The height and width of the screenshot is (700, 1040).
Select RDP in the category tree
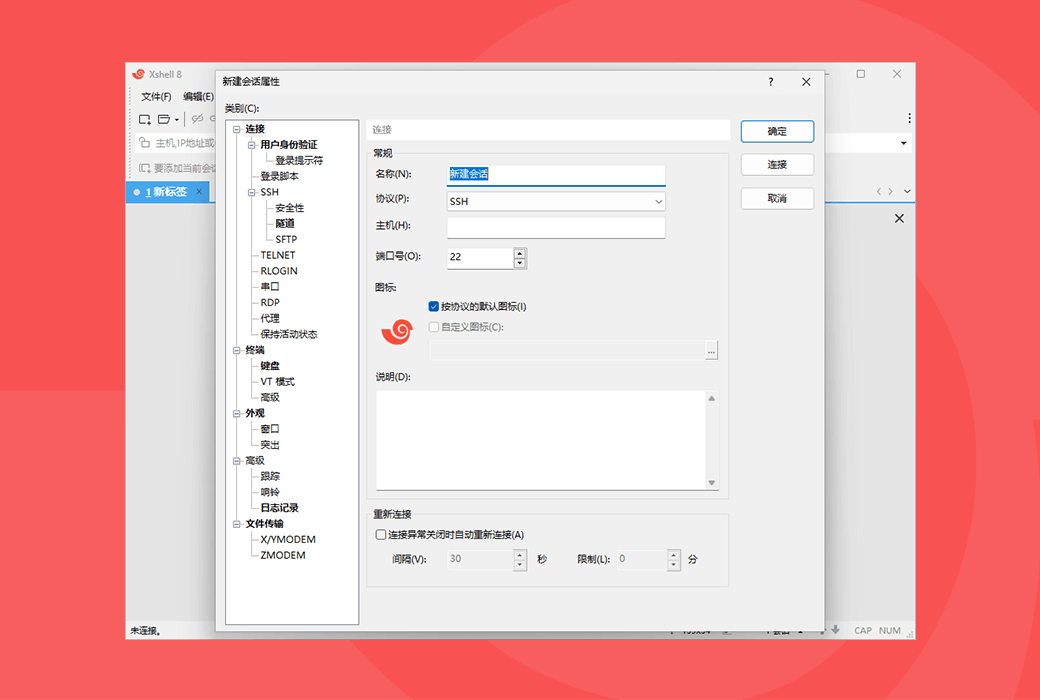pyautogui.click(x=270, y=303)
